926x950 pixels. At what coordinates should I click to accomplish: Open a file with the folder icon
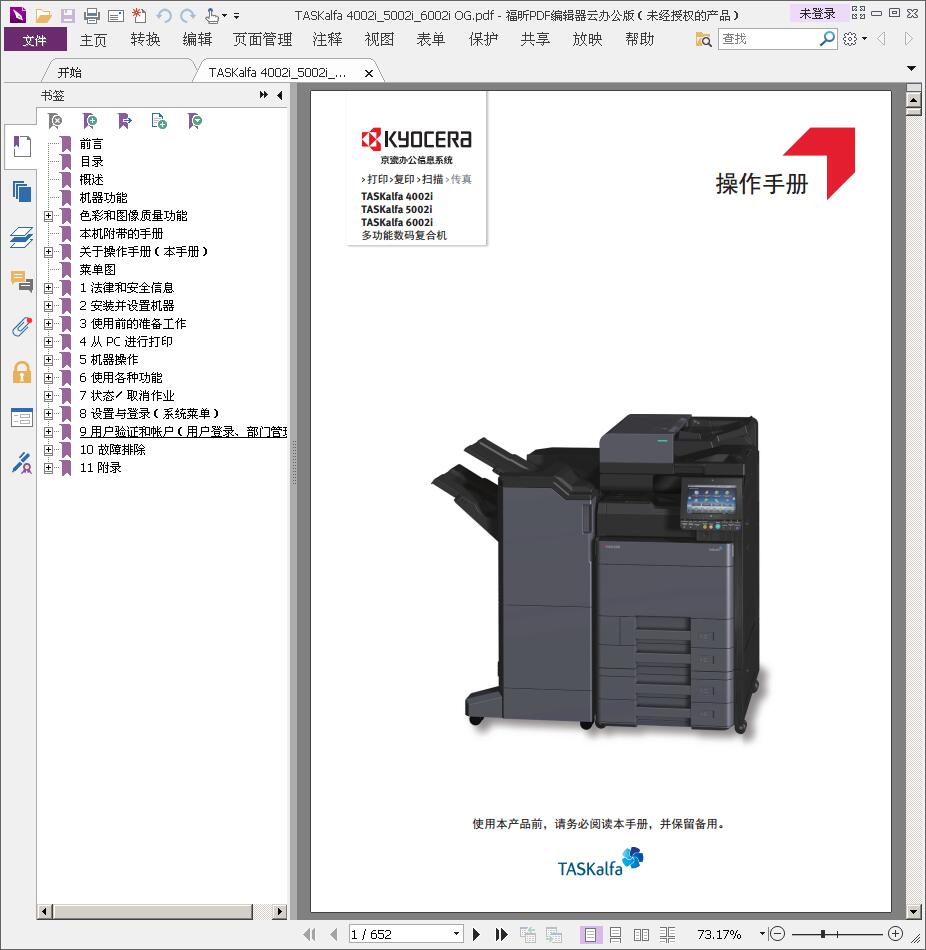[43, 15]
